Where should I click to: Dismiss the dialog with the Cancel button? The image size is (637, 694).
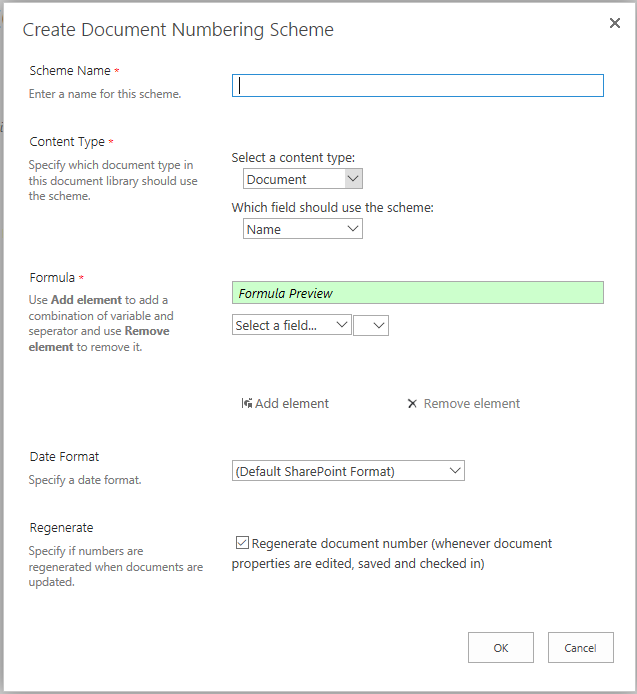[x=580, y=648]
